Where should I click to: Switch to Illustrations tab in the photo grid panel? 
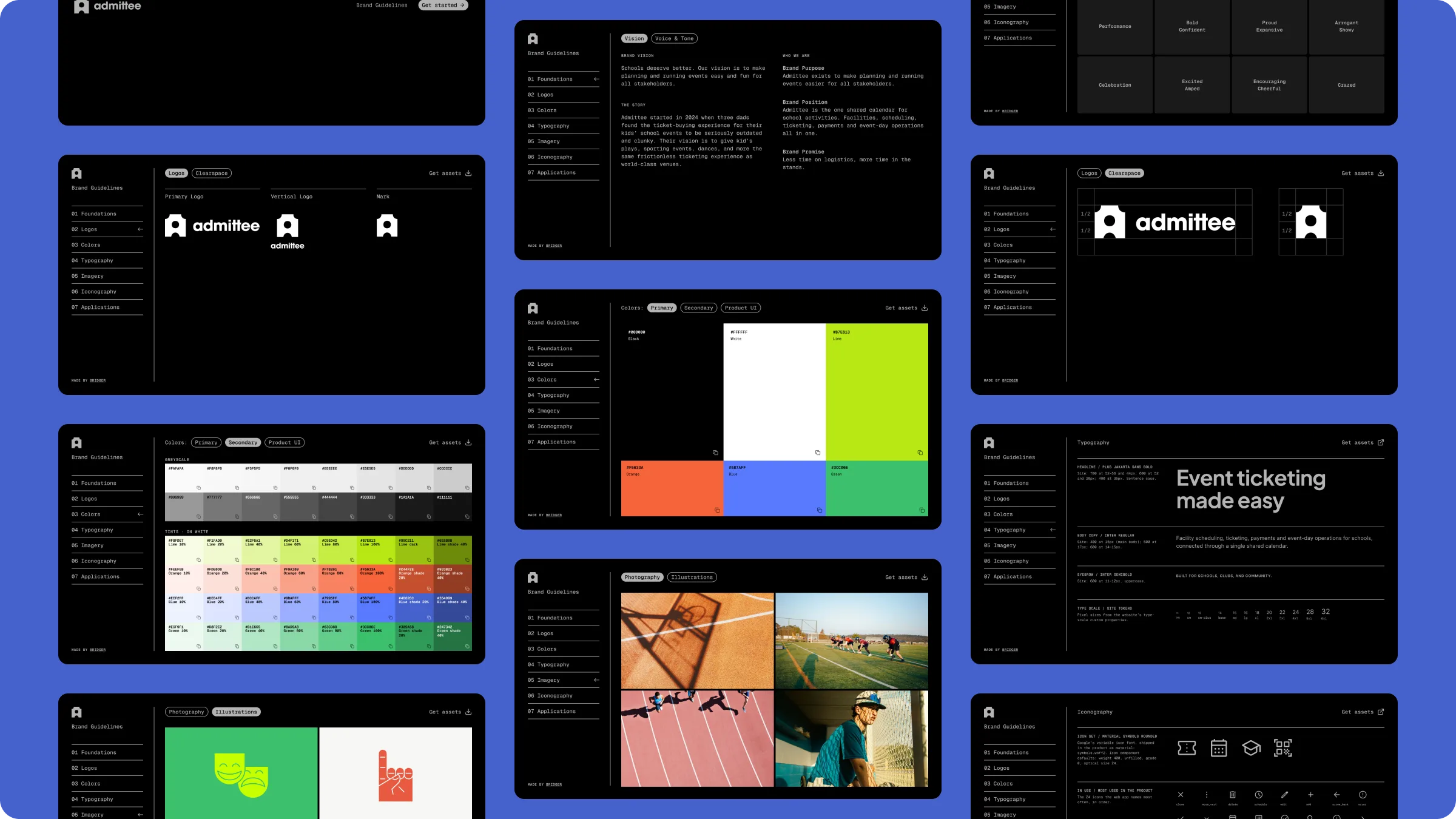[692, 577]
